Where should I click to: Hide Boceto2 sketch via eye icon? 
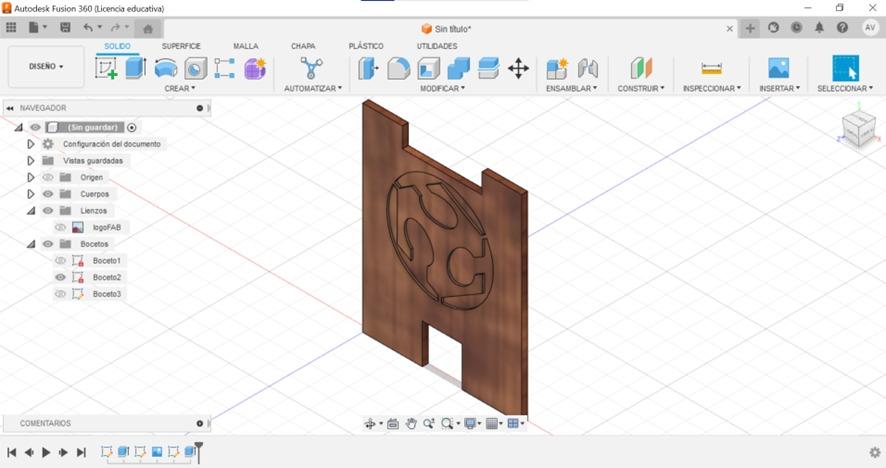pyautogui.click(x=60, y=278)
